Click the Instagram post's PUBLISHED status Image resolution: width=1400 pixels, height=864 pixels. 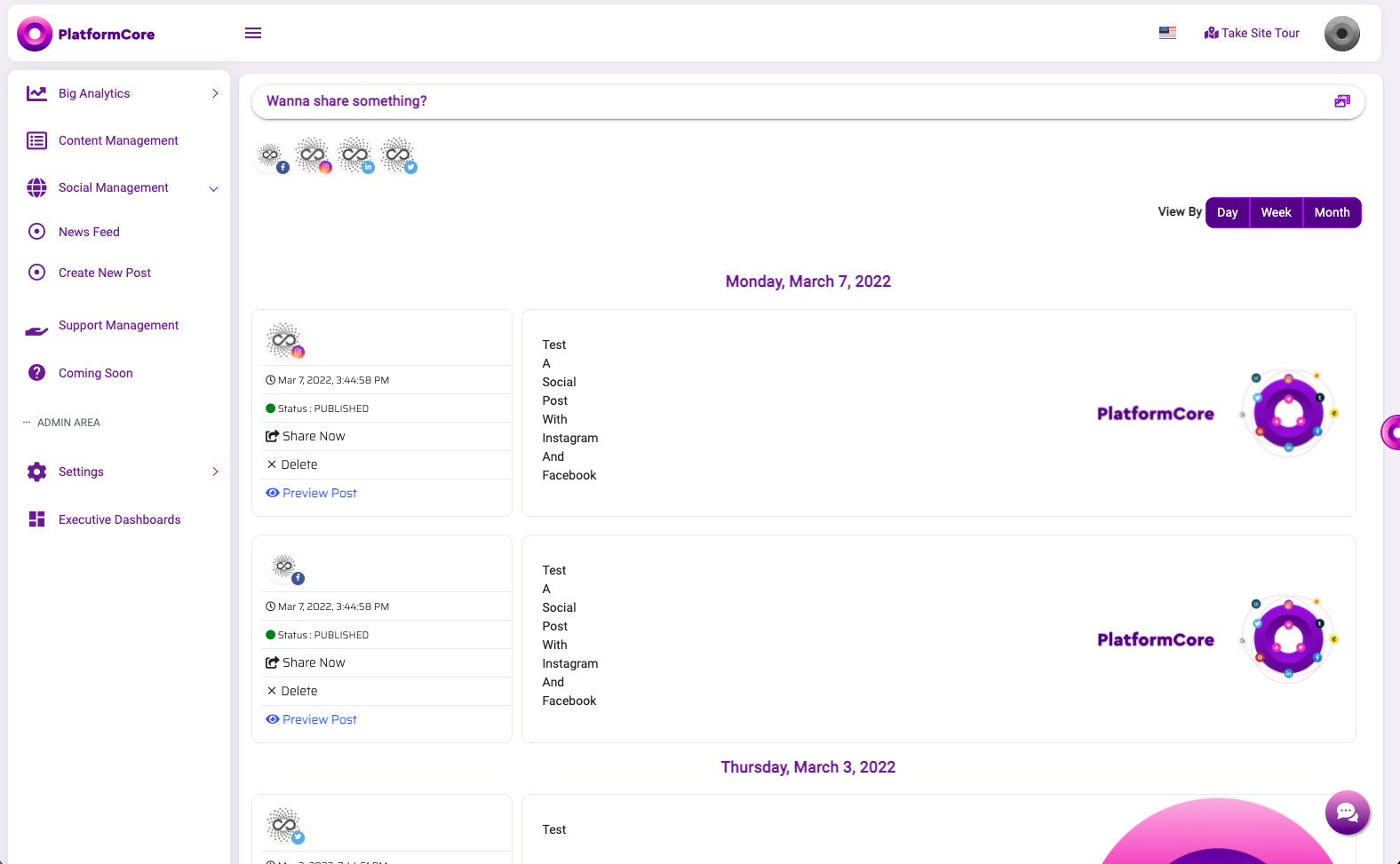tap(317, 408)
